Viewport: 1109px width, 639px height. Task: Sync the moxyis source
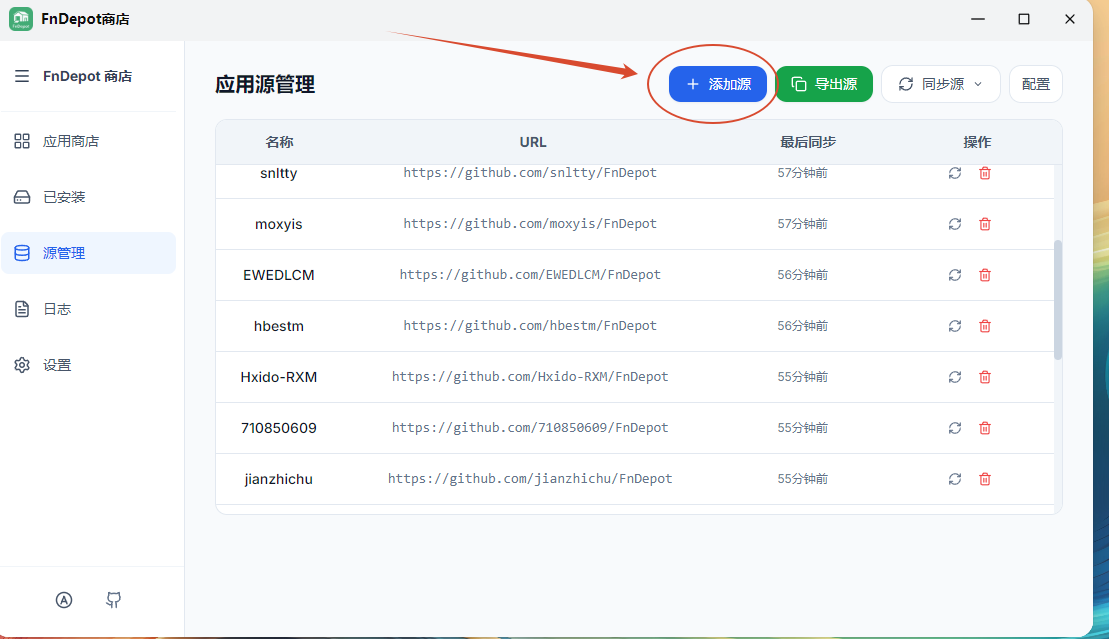coord(955,224)
